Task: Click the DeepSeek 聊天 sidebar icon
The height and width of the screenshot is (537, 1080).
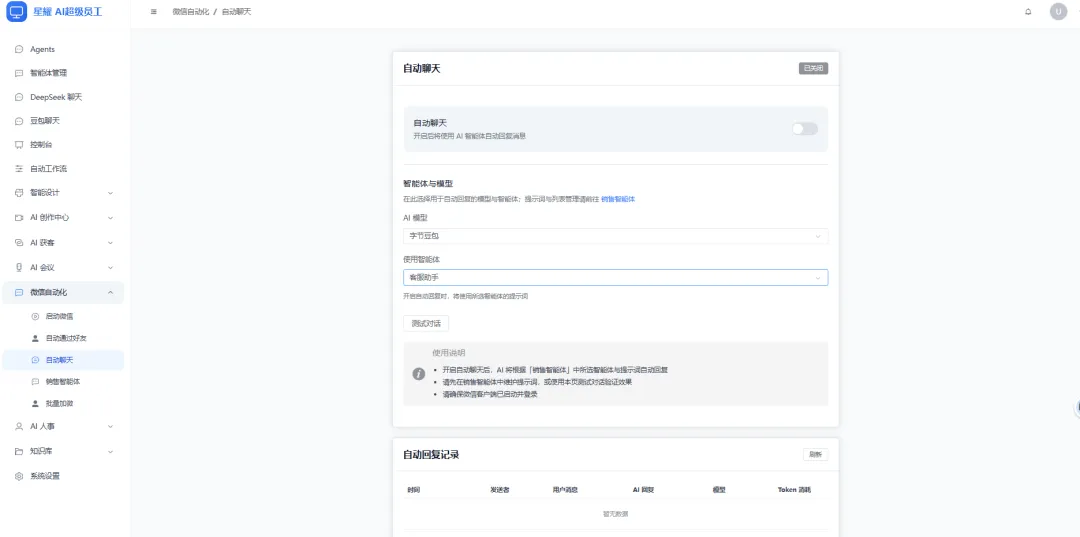Action: tap(19, 97)
